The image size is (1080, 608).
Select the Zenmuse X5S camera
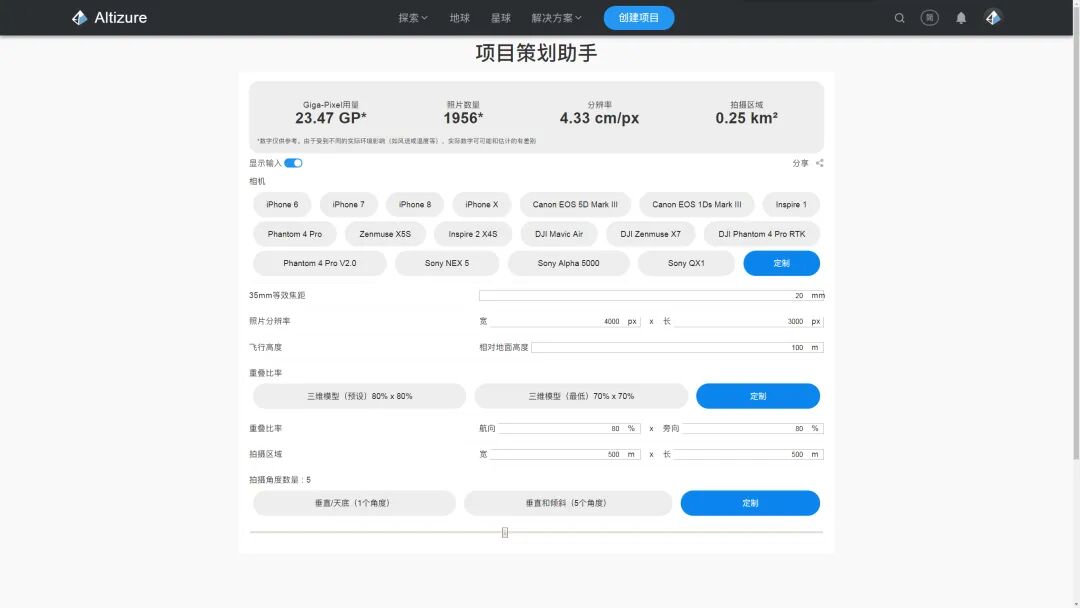pos(385,234)
